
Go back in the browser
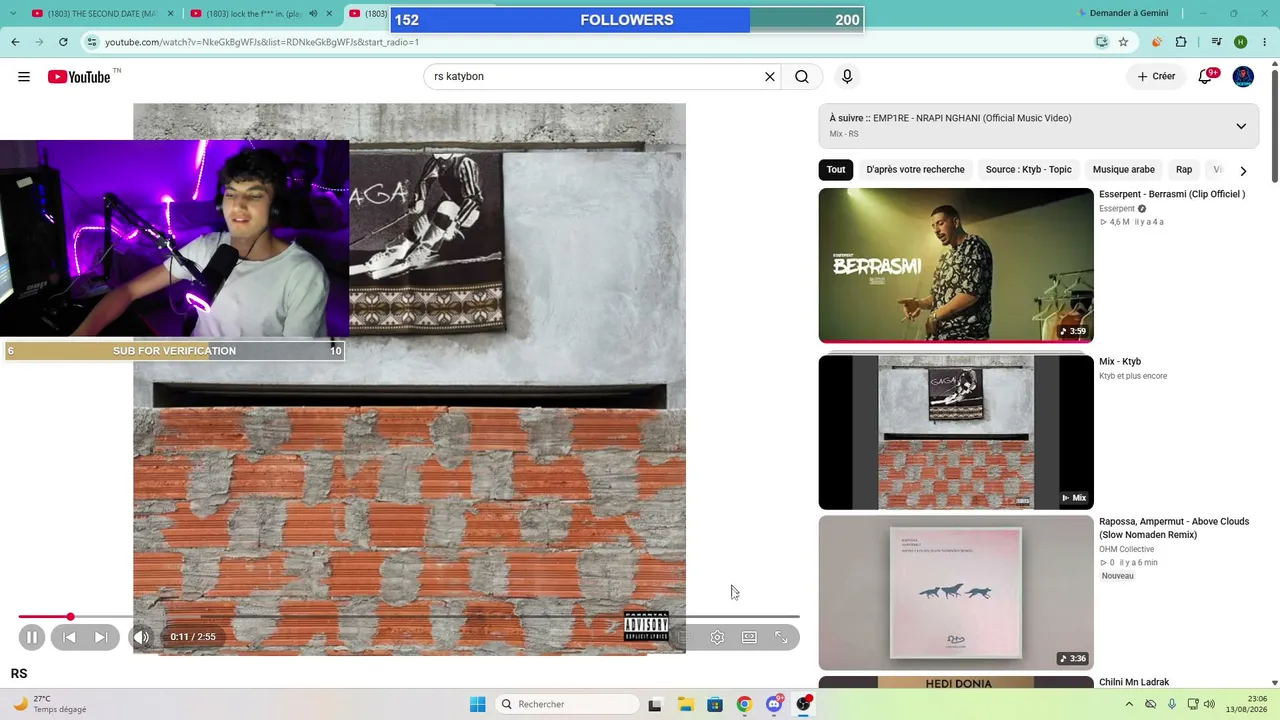[15, 42]
